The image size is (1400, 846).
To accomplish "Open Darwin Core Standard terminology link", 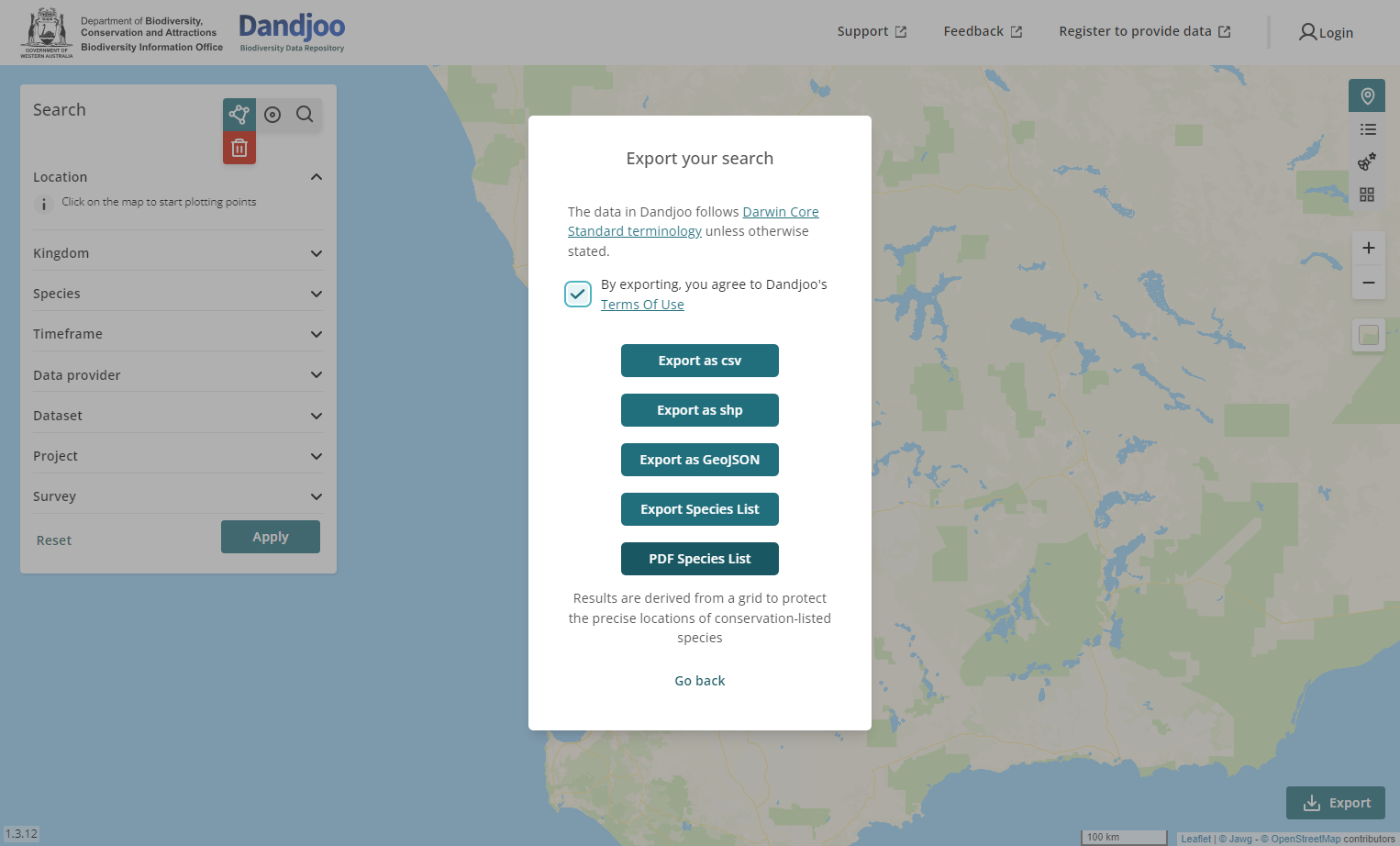I will tap(693, 221).
